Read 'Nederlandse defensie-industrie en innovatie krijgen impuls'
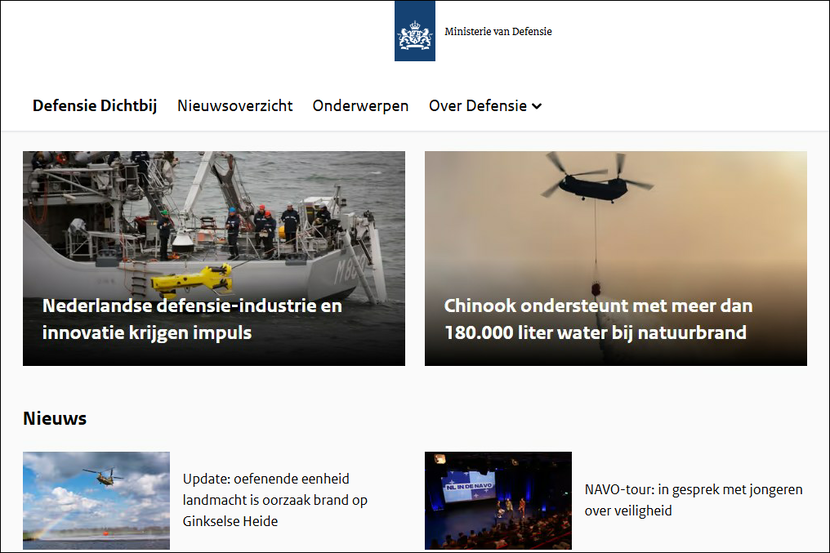Screen dimensions: 830x553 192,319
